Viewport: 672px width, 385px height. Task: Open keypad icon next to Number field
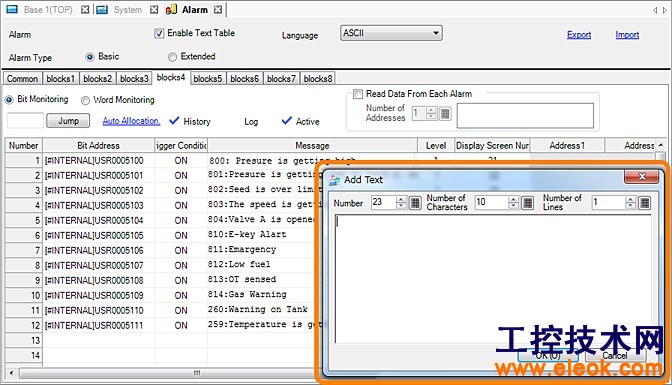[x=415, y=203]
